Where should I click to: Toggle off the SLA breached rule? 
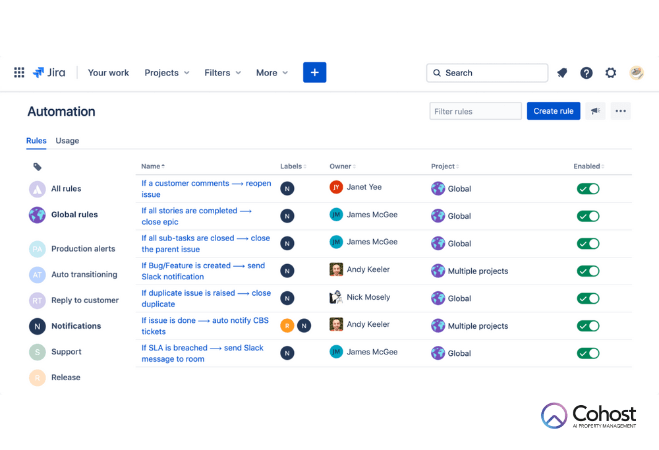[588, 353]
